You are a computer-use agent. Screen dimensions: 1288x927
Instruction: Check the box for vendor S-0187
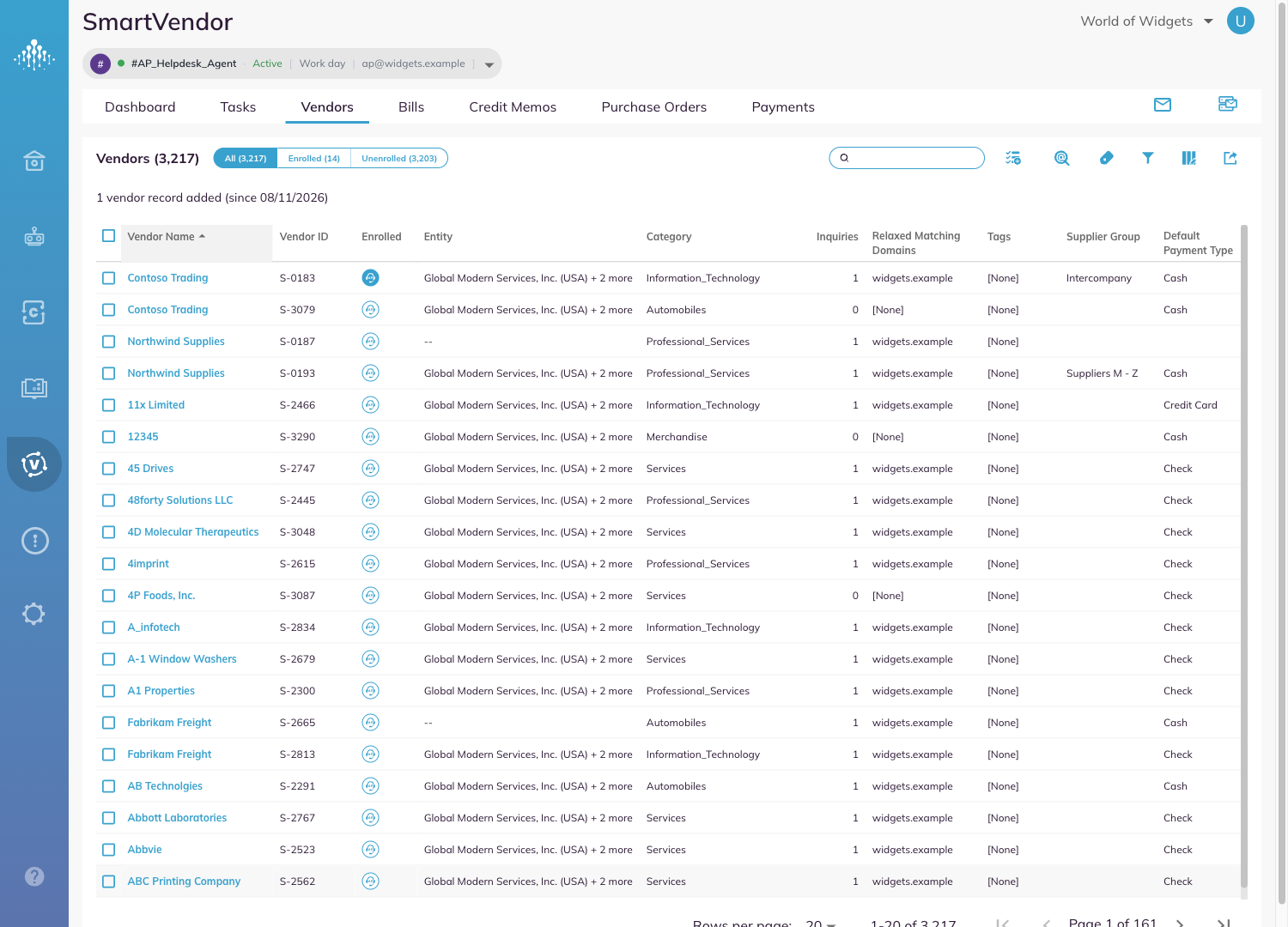click(x=108, y=342)
